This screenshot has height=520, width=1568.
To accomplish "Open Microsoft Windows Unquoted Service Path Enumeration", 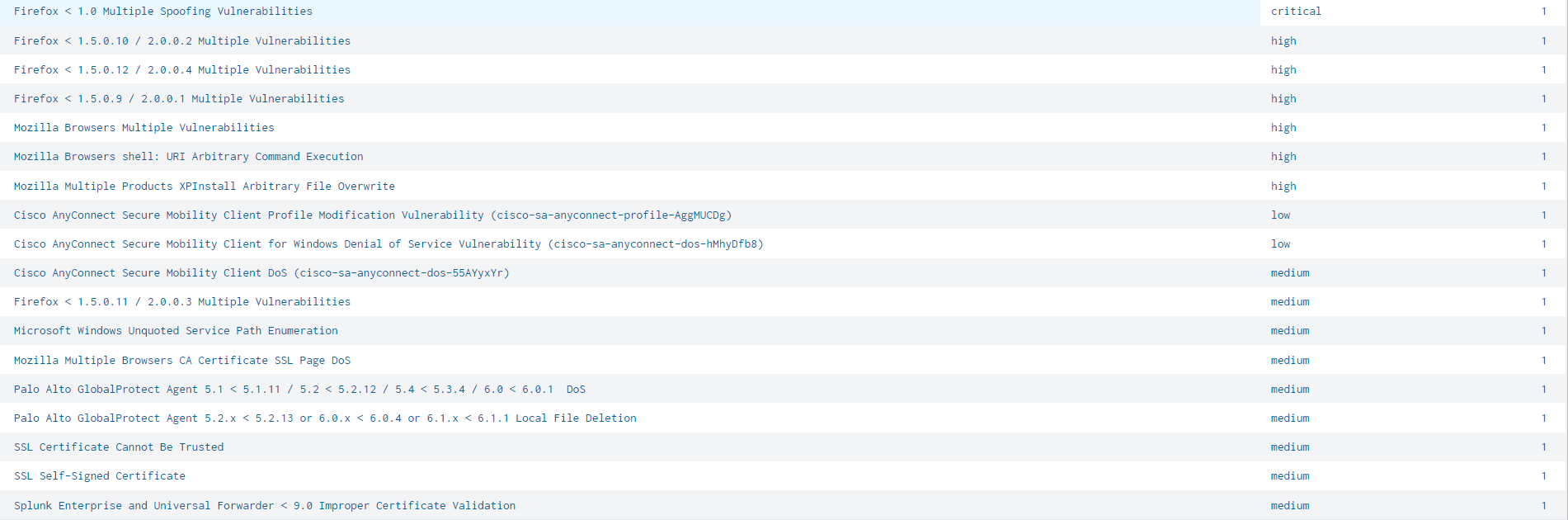I will [176, 330].
